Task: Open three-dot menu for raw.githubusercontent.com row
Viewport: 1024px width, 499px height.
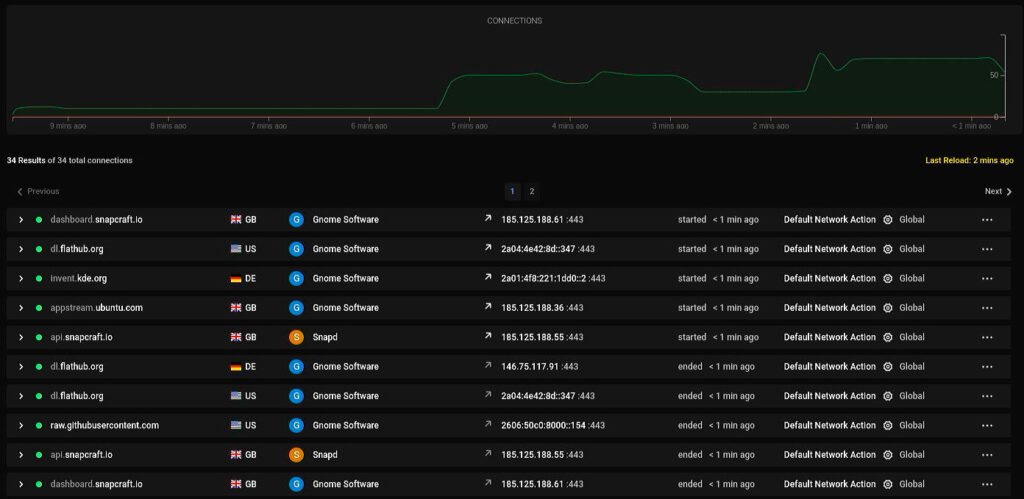Action: [986, 426]
